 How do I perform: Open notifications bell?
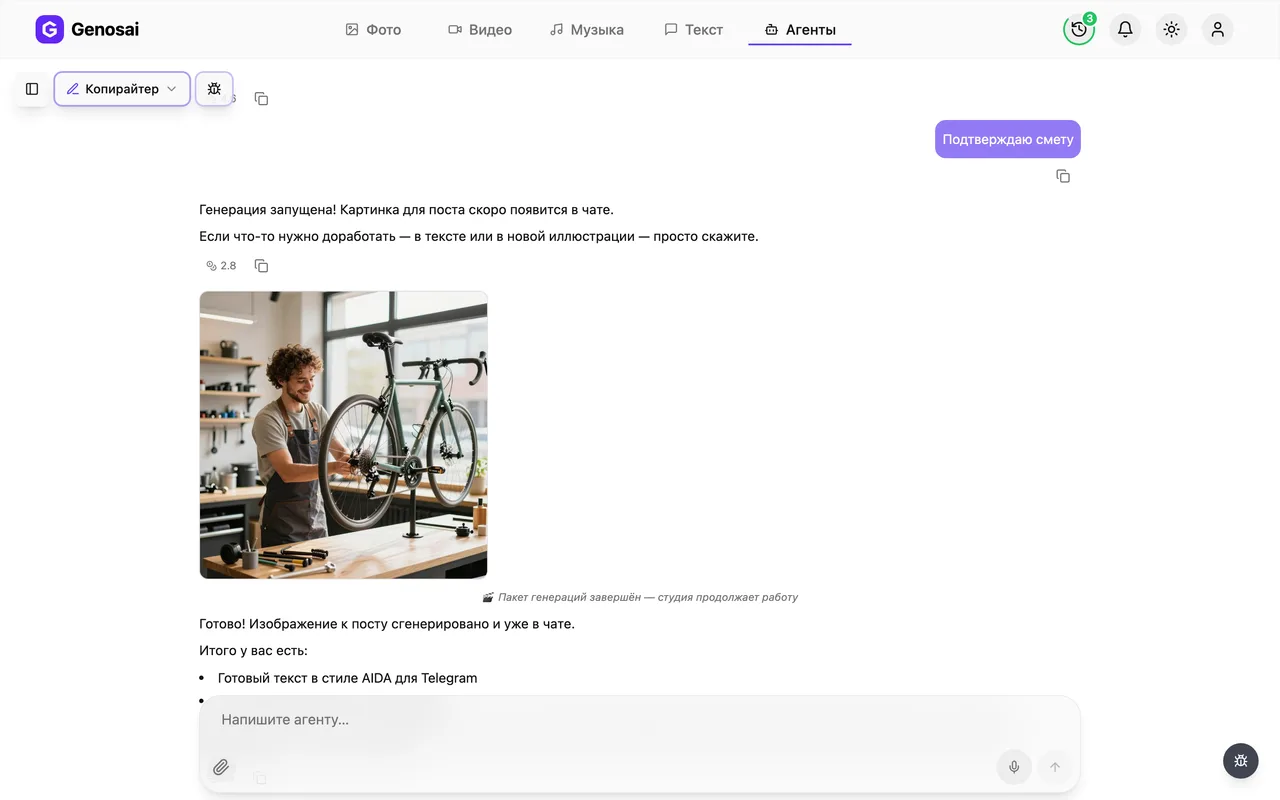click(1125, 29)
